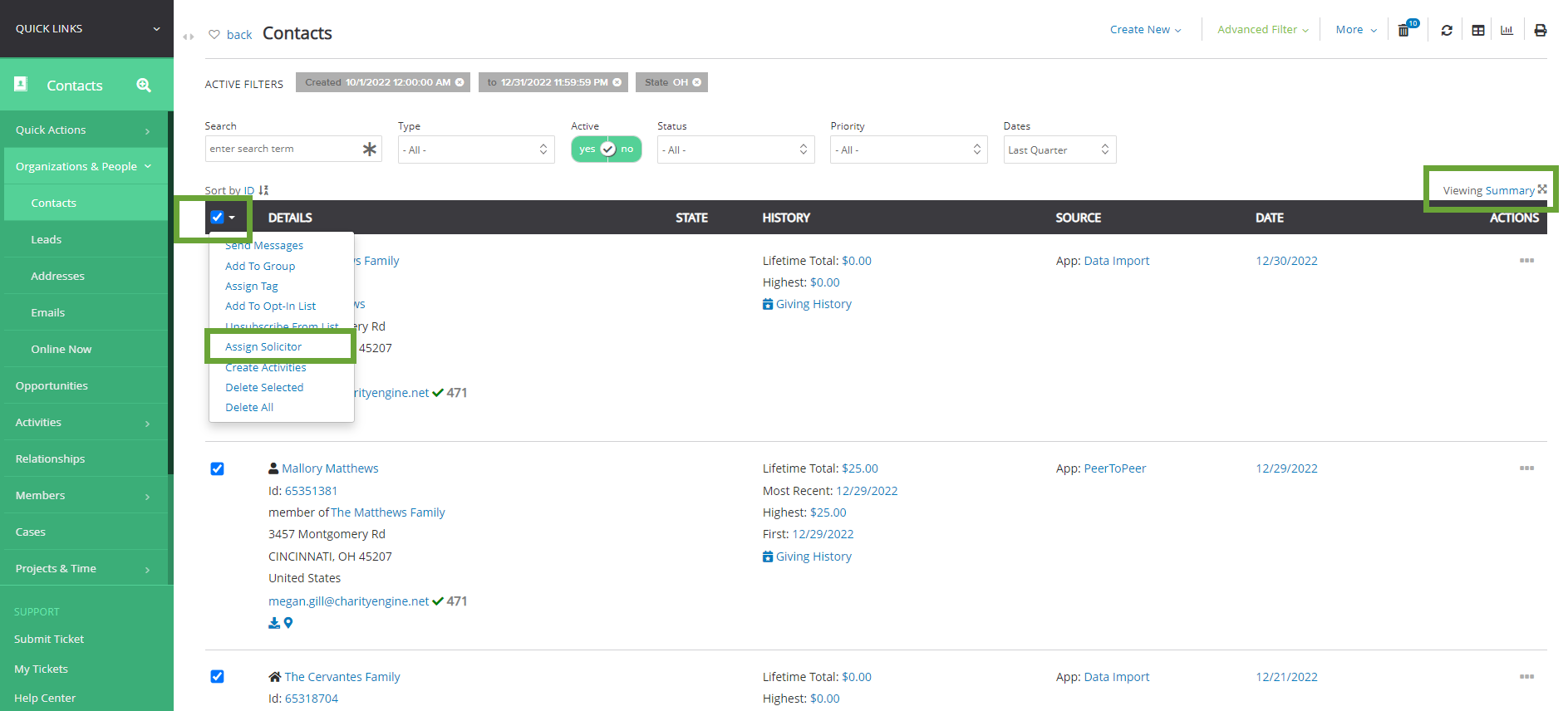1568x711 pixels.
Task: Click the asterisk wildcard search icon
Action: pyautogui.click(x=369, y=149)
